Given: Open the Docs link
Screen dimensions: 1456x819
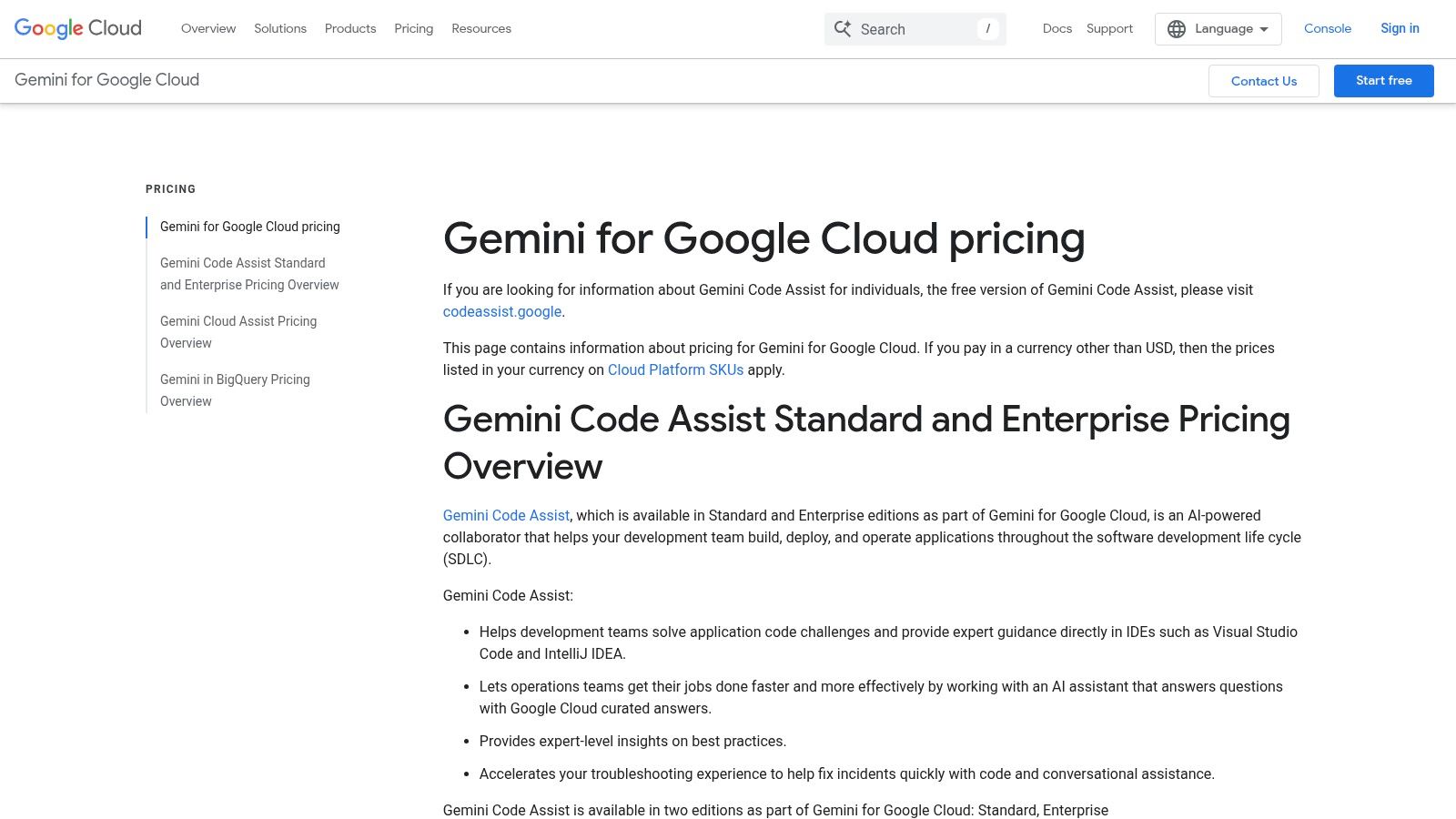Looking at the screenshot, I should 1057,28.
